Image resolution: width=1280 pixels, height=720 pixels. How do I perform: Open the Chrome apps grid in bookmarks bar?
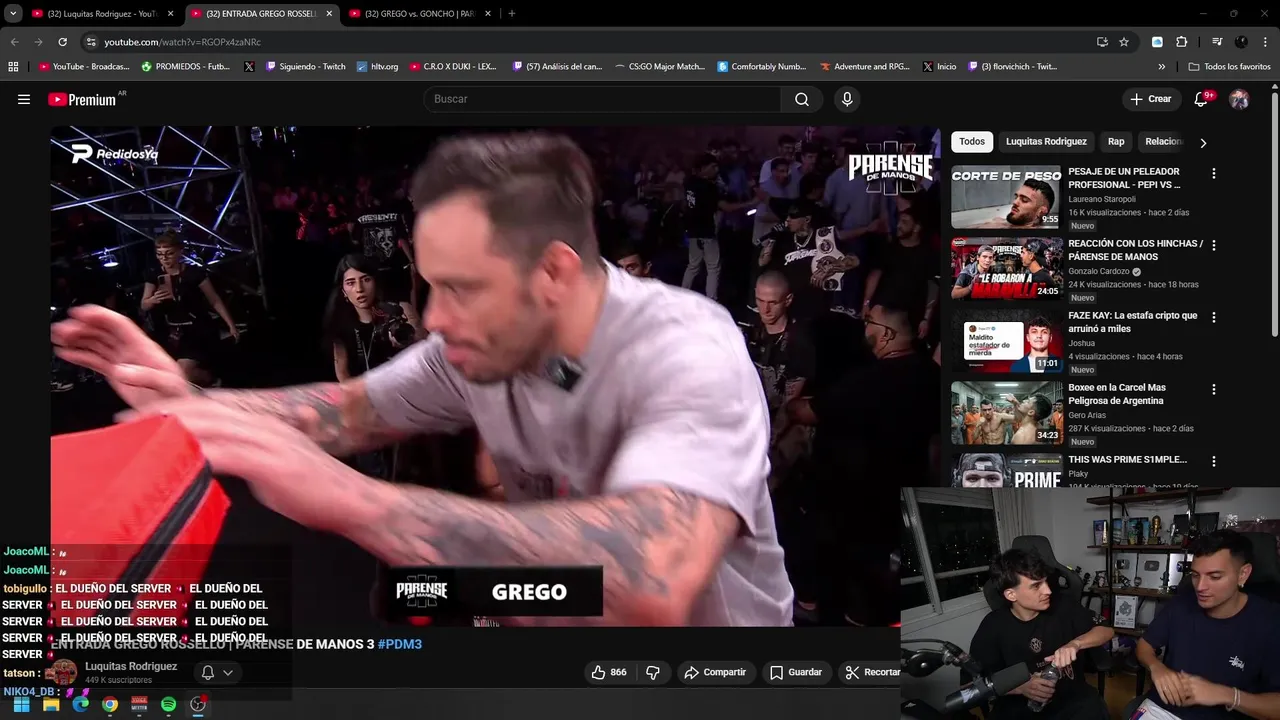coord(13,66)
